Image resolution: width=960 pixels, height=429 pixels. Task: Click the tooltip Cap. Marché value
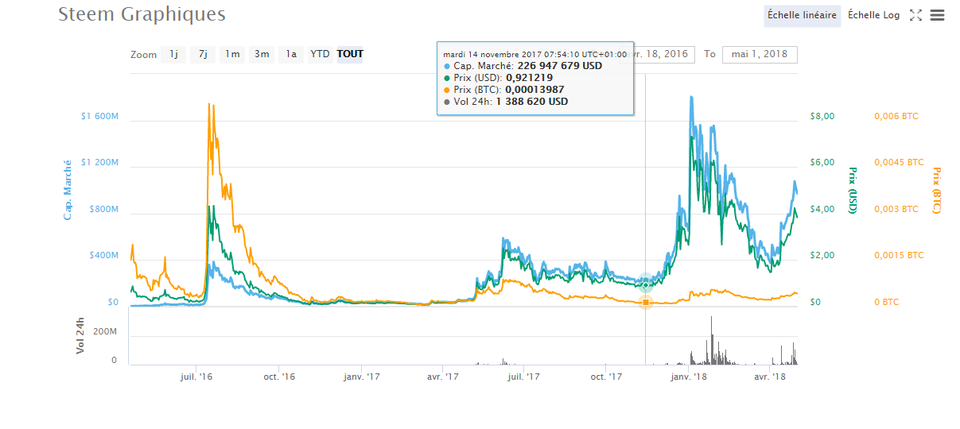coord(560,66)
